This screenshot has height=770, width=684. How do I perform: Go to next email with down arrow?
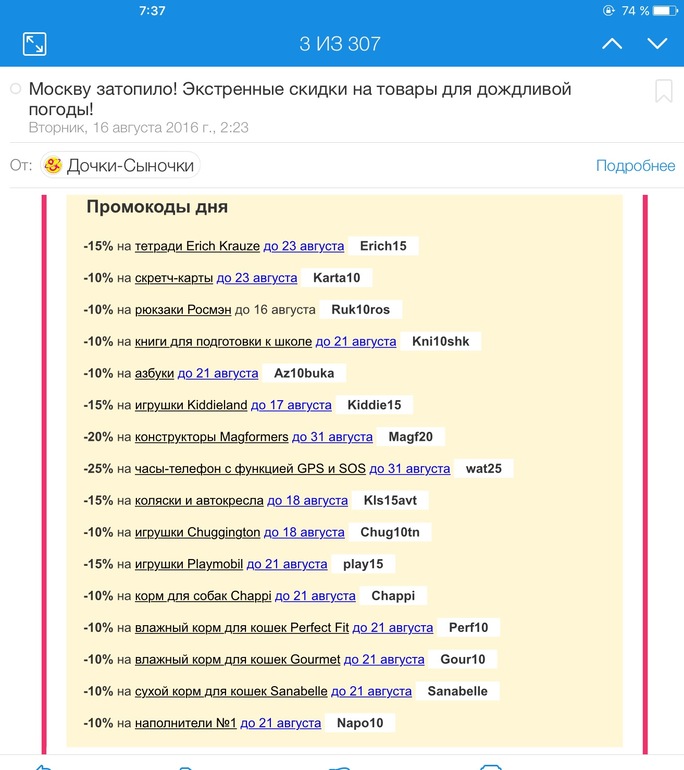coord(657,44)
